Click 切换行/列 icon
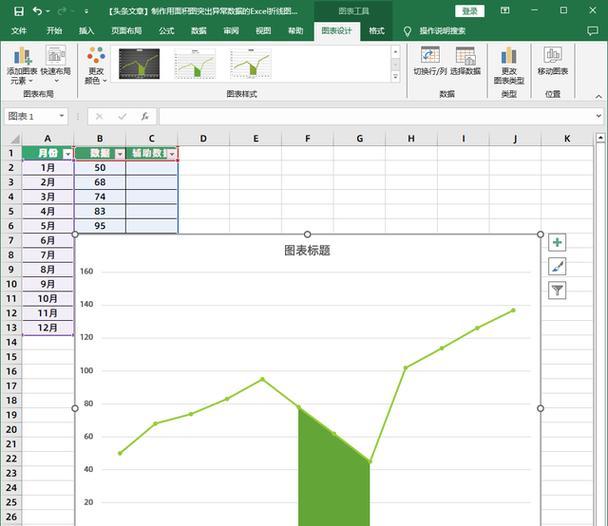608x526 pixels. tap(430, 61)
